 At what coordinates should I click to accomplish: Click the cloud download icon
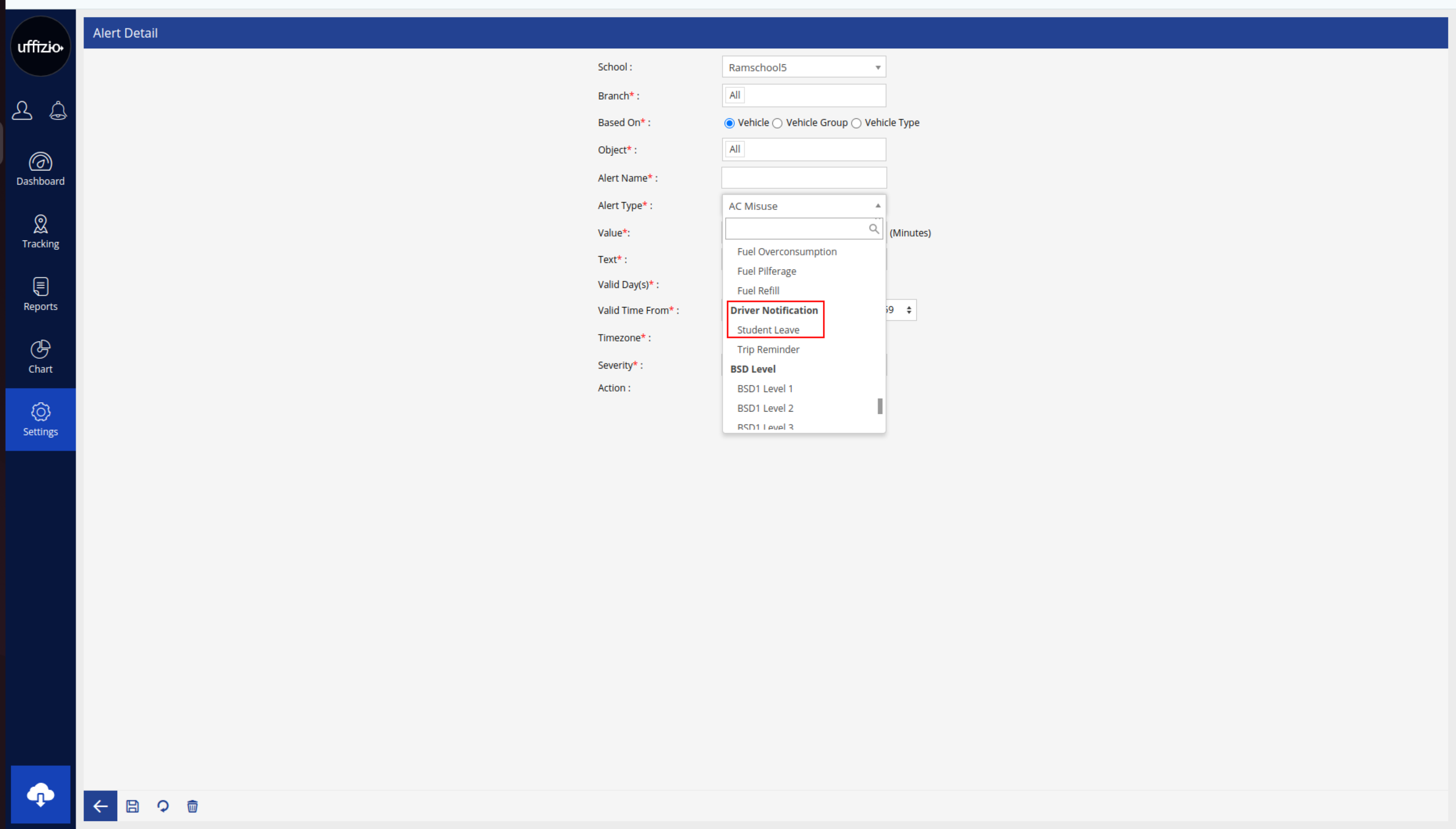point(40,794)
